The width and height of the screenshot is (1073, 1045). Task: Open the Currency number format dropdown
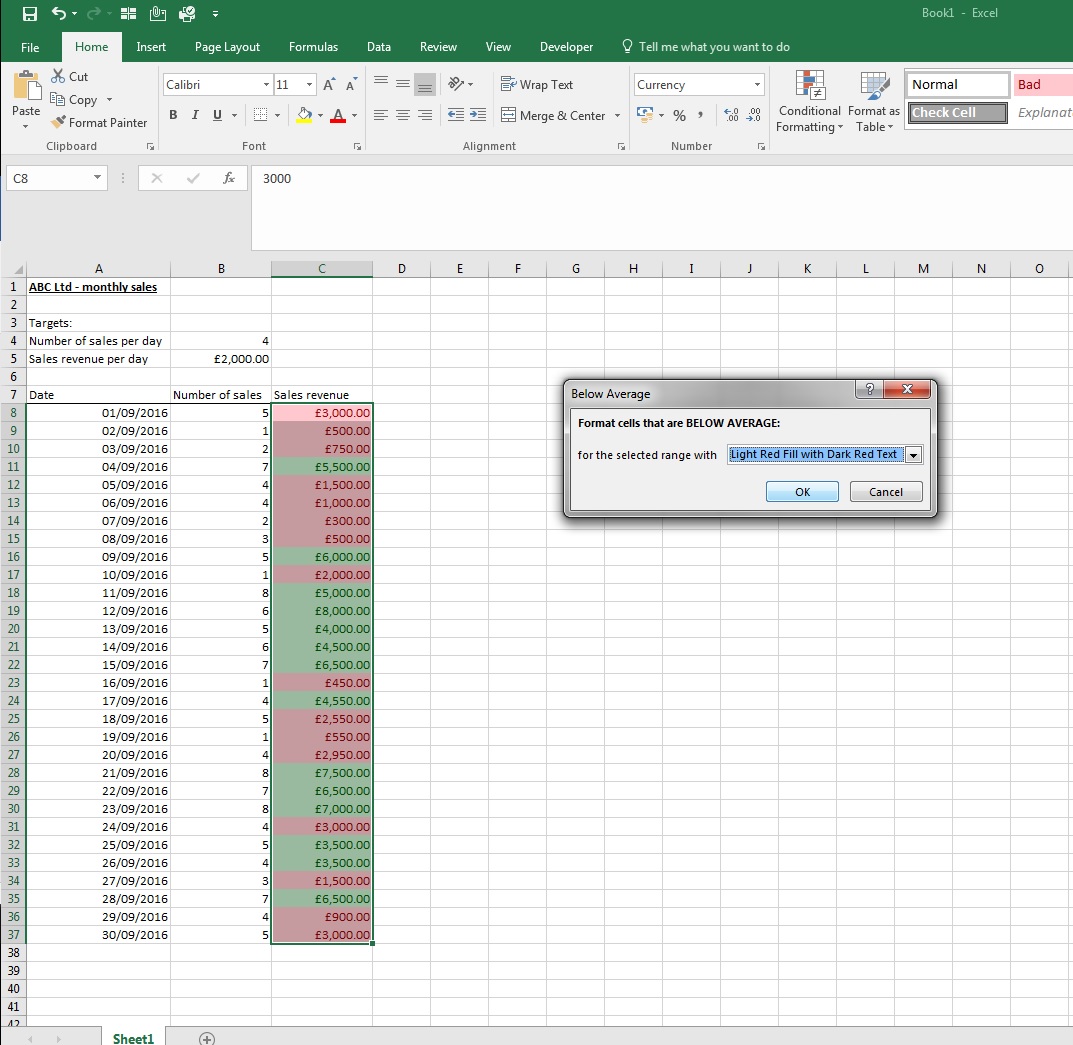[x=757, y=85]
